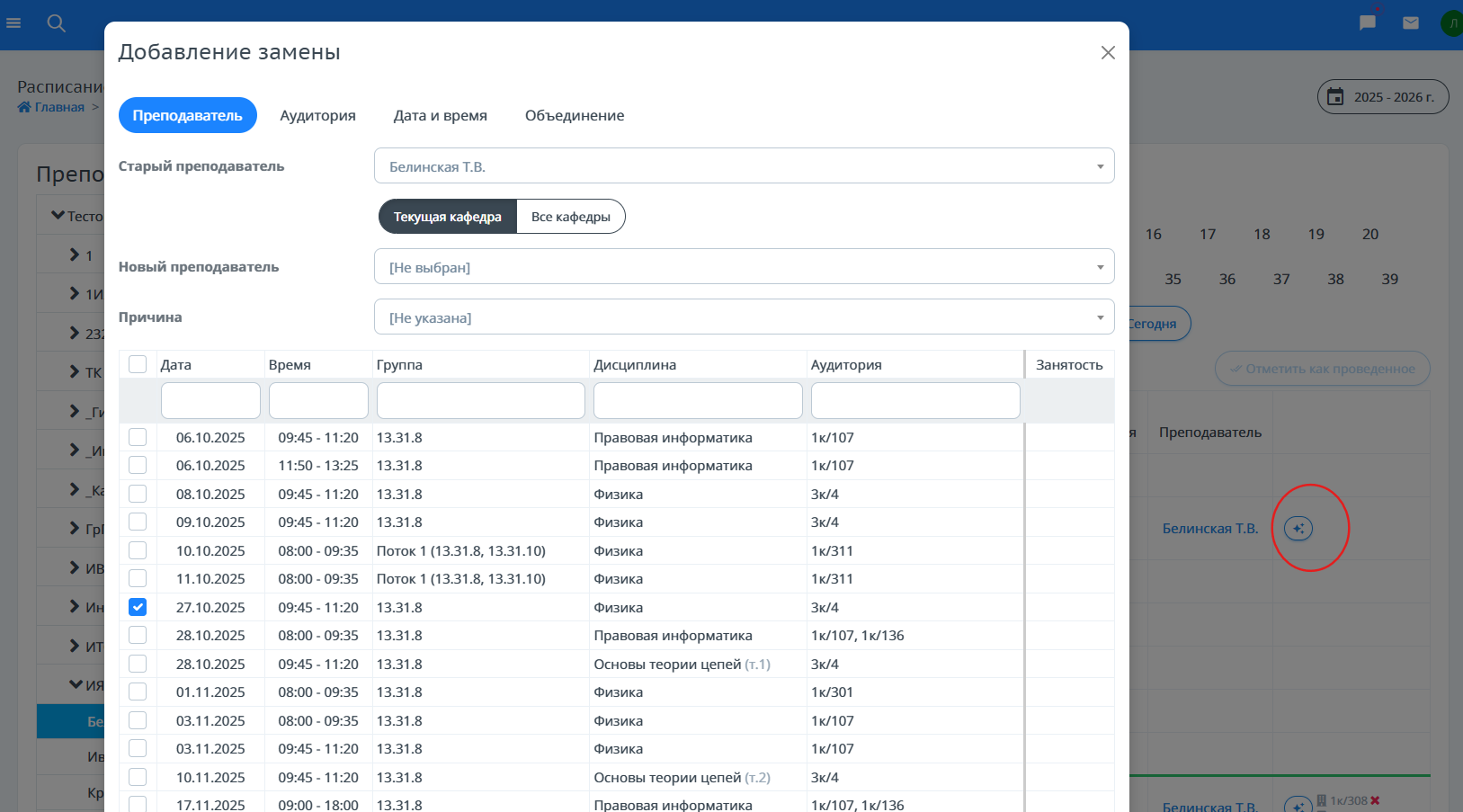Viewport: 1463px width, 812px height.
Task: Select the Все кафедры button
Action: tap(571, 217)
